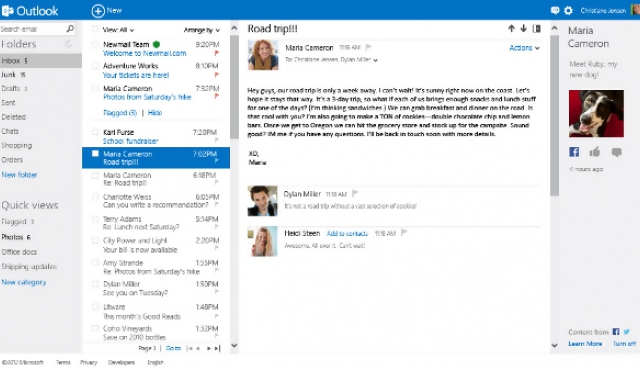Screen dimensions: 640x370
Task: Click Twitter icon beside Content from
Action: click(627, 331)
